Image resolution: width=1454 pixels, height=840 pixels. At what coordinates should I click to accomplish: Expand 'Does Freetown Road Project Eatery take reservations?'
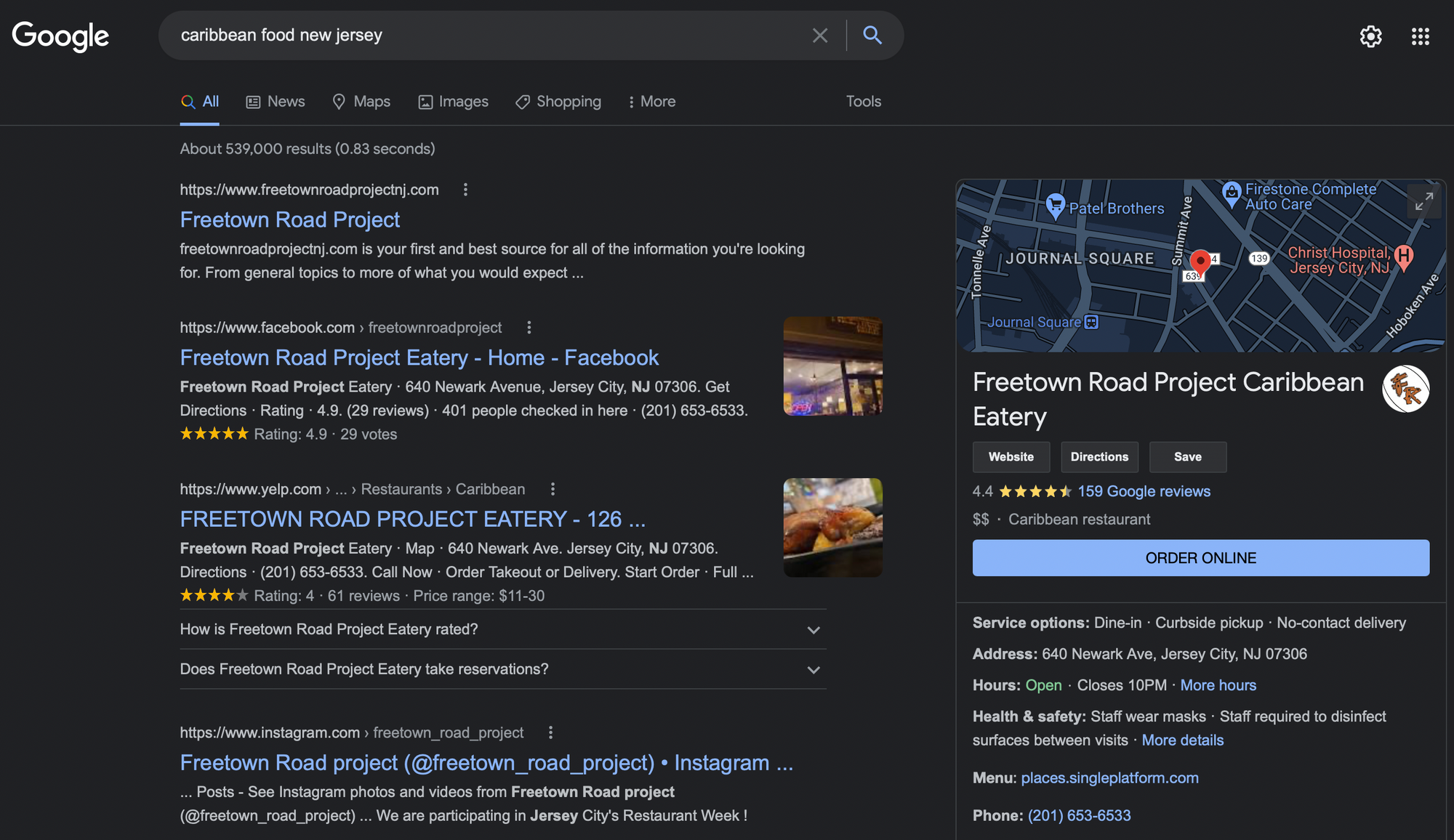814,669
